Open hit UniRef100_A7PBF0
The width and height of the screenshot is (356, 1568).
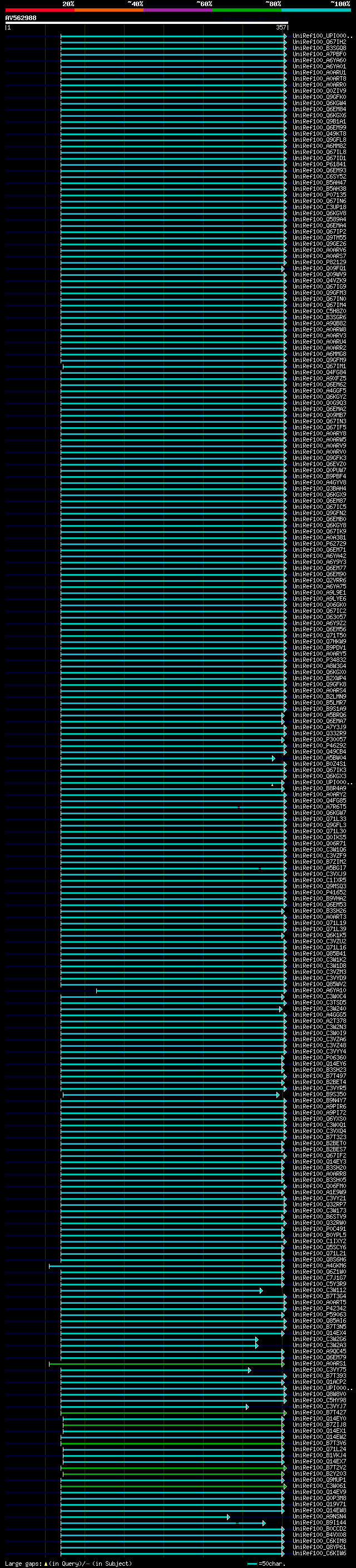pyautogui.click(x=319, y=54)
